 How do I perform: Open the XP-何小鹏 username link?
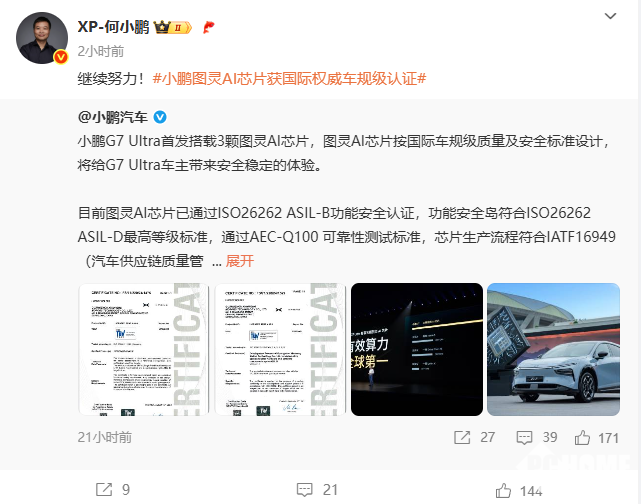point(114,27)
